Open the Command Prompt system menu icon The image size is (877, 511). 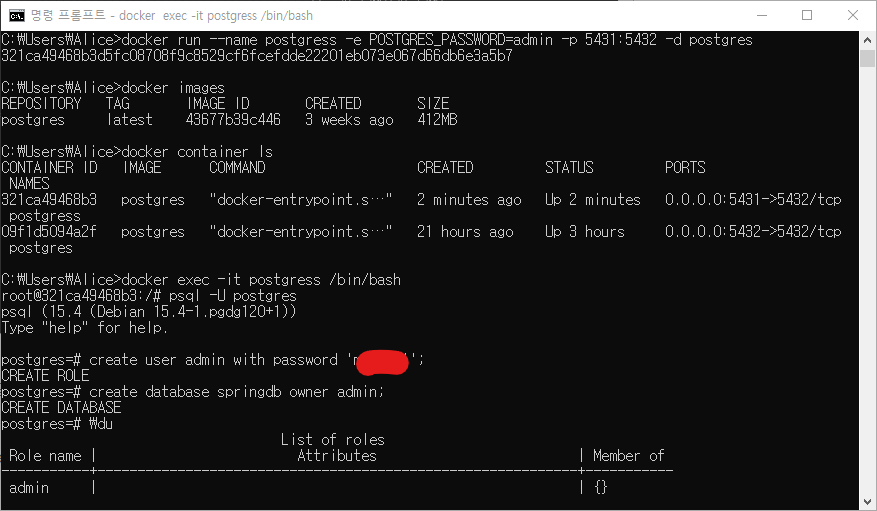[x=17, y=15]
